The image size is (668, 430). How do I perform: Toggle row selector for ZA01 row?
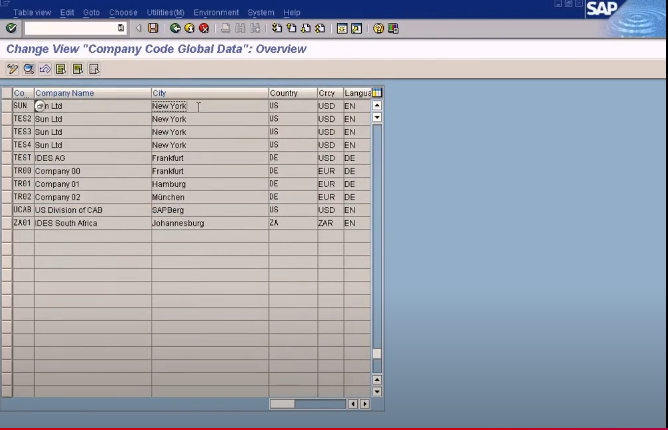(7, 223)
